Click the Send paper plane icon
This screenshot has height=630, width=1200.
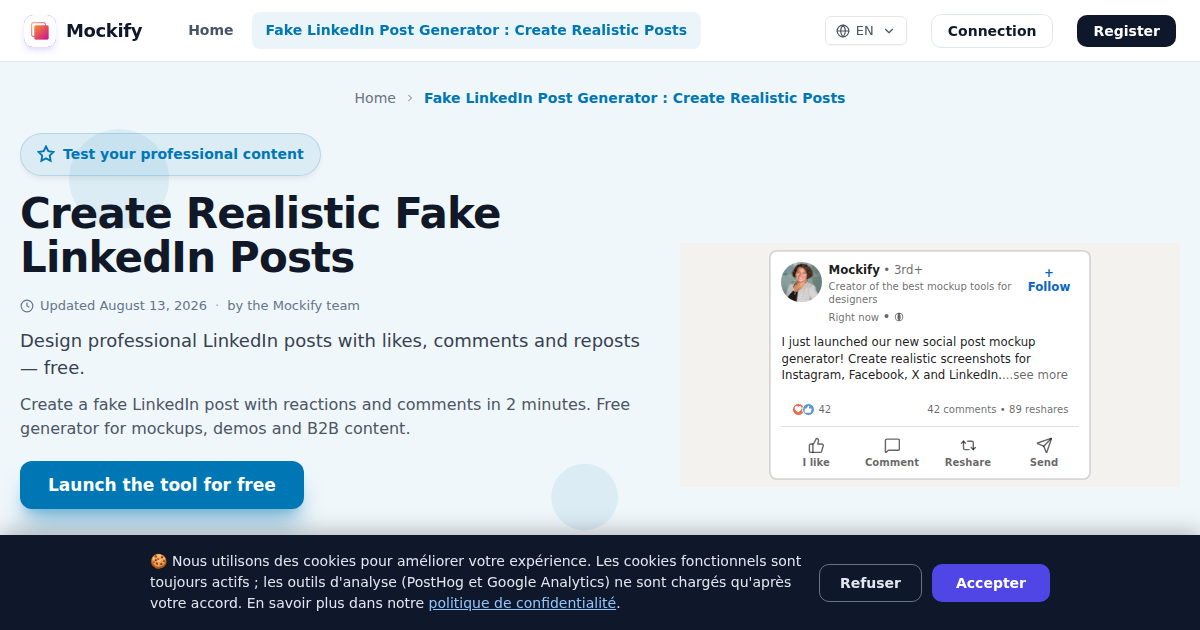pos(1044,445)
